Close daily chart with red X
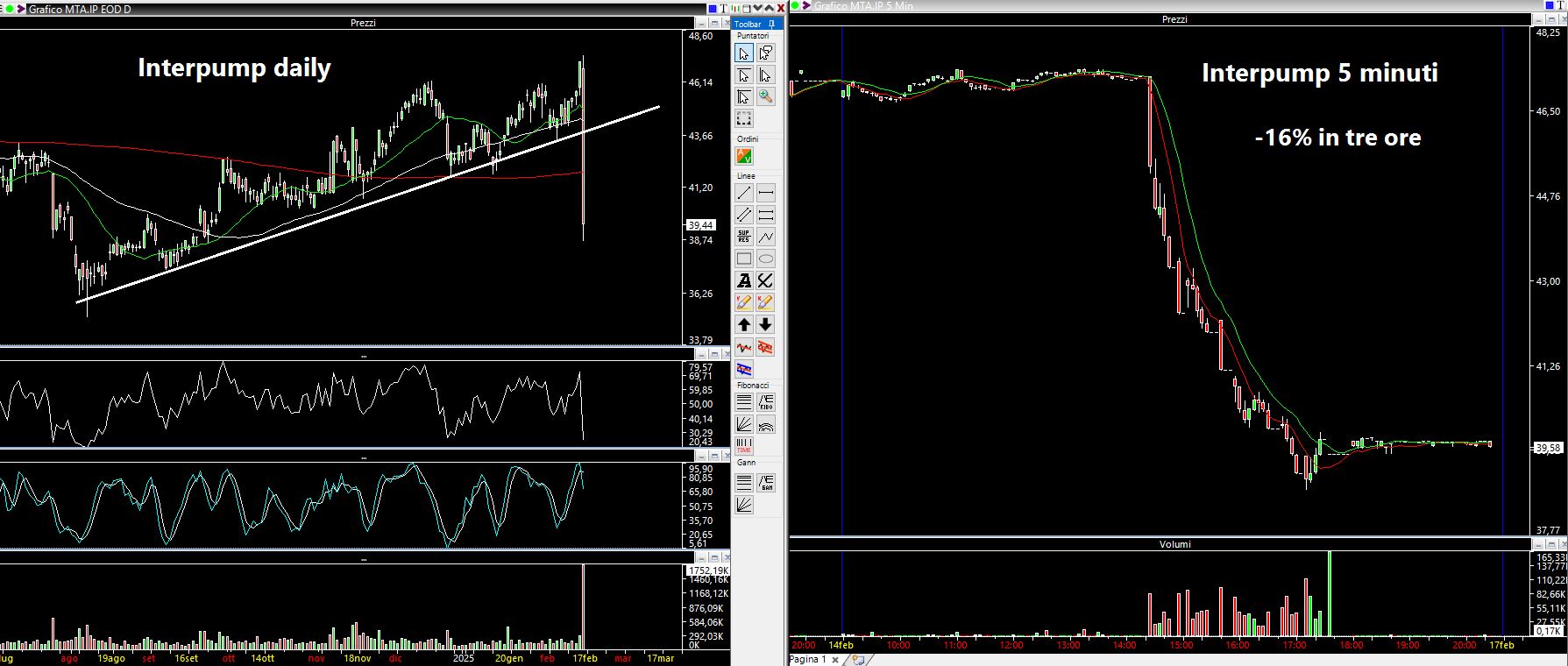The width and height of the screenshot is (1568, 666). click(781, 8)
